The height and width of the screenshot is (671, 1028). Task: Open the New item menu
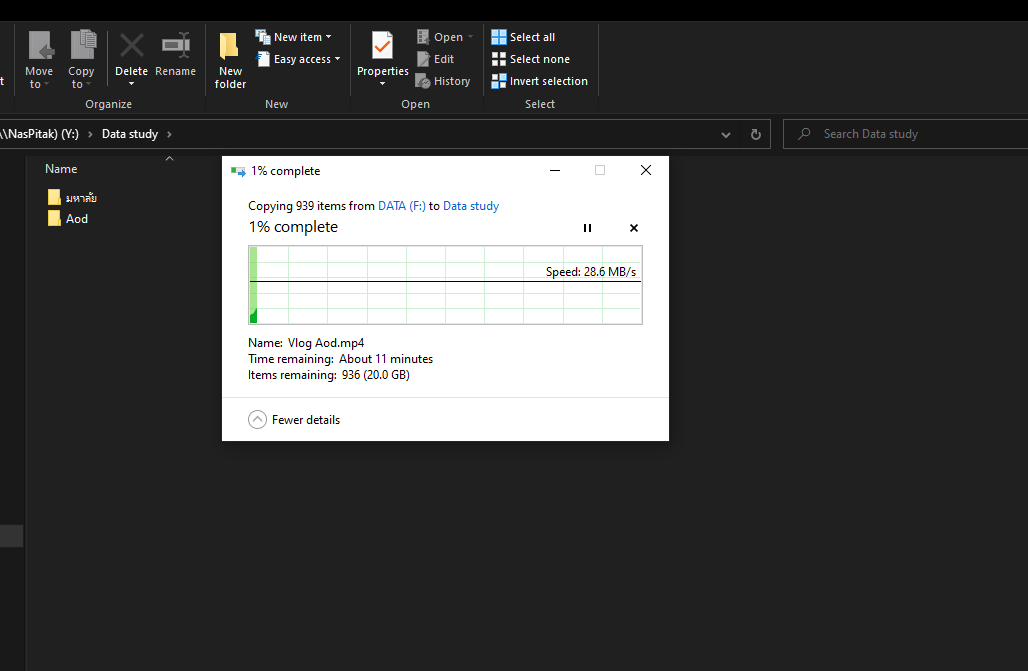[x=293, y=37]
